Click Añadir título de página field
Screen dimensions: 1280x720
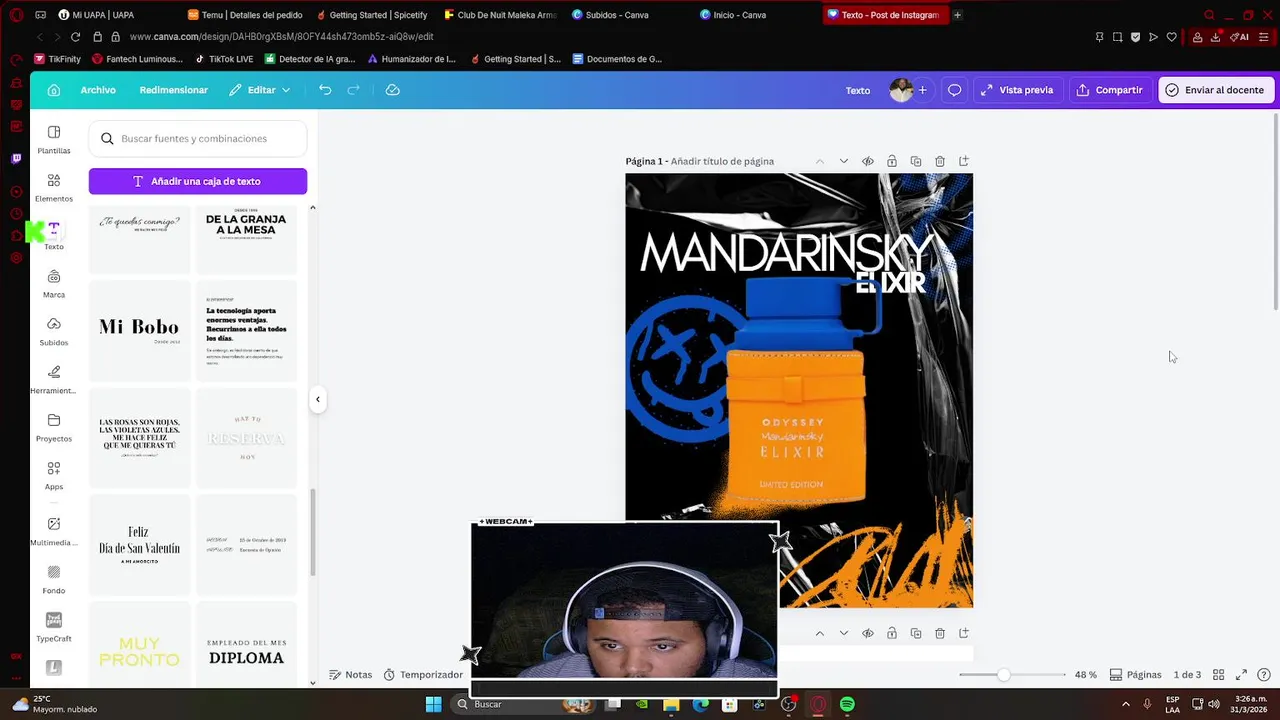(722, 161)
